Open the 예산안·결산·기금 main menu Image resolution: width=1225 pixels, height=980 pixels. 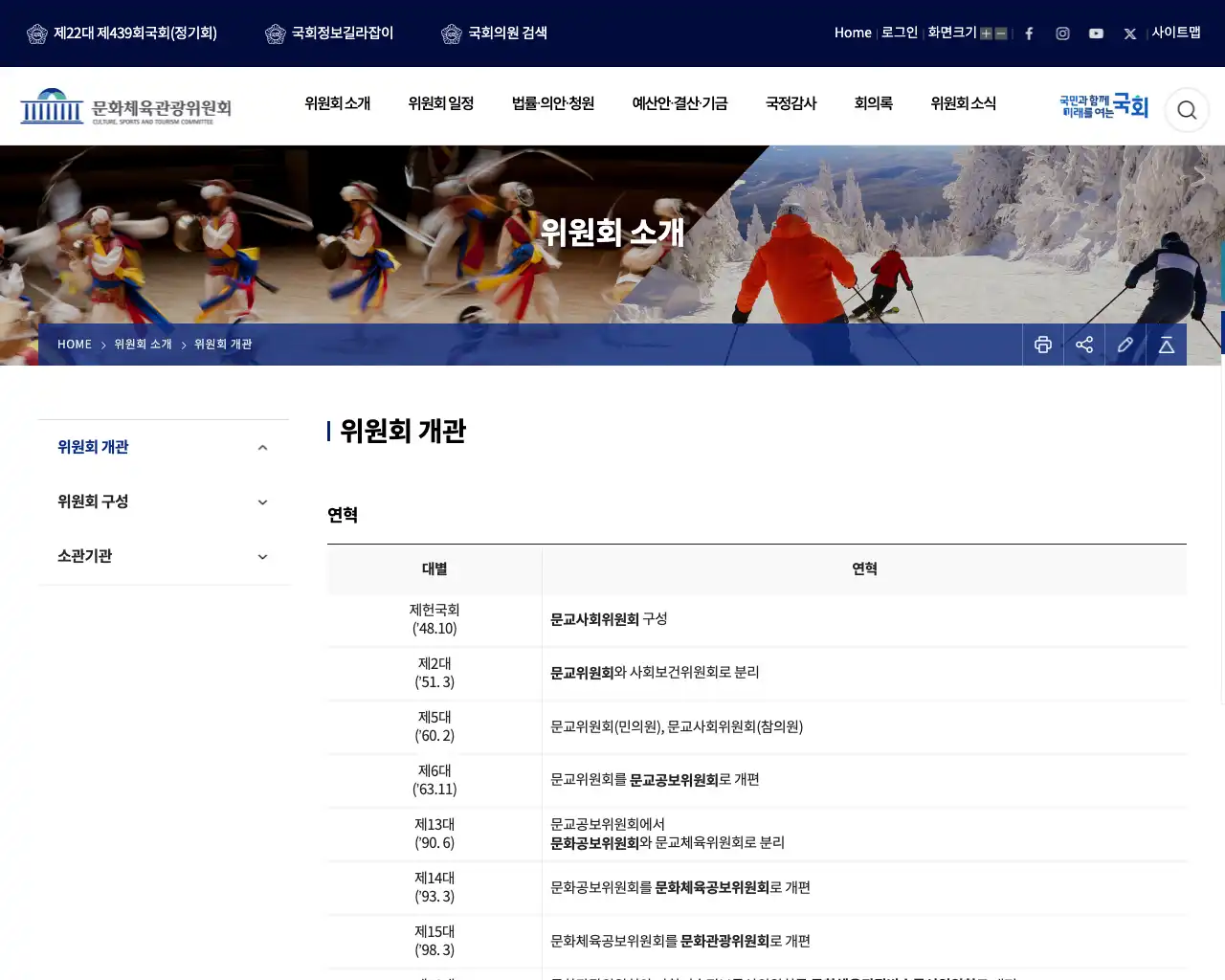tap(680, 103)
